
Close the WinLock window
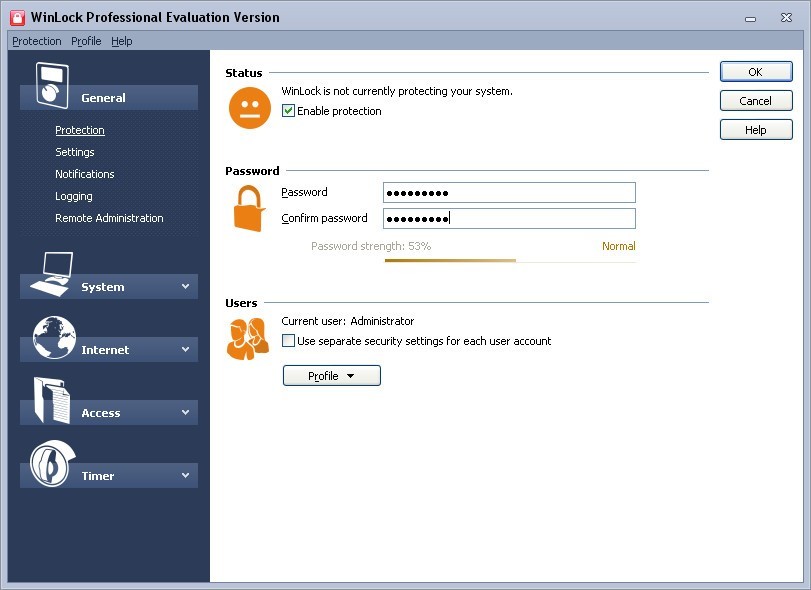point(786,18)
